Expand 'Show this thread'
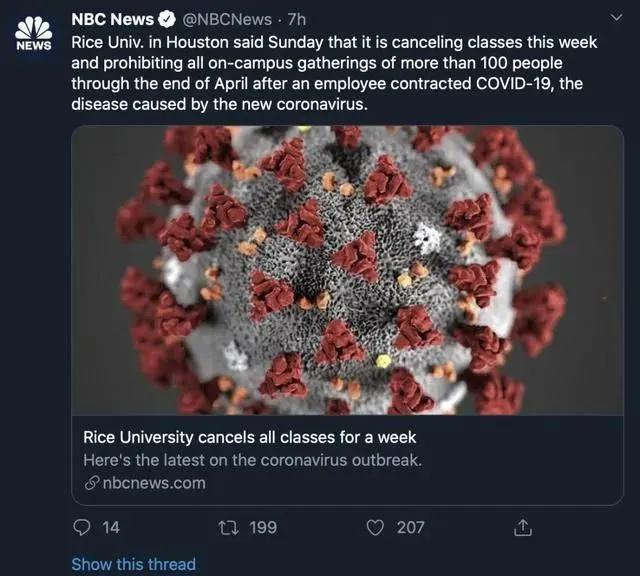This screenshot has height=576, width=640. click(x=133, y=564)
